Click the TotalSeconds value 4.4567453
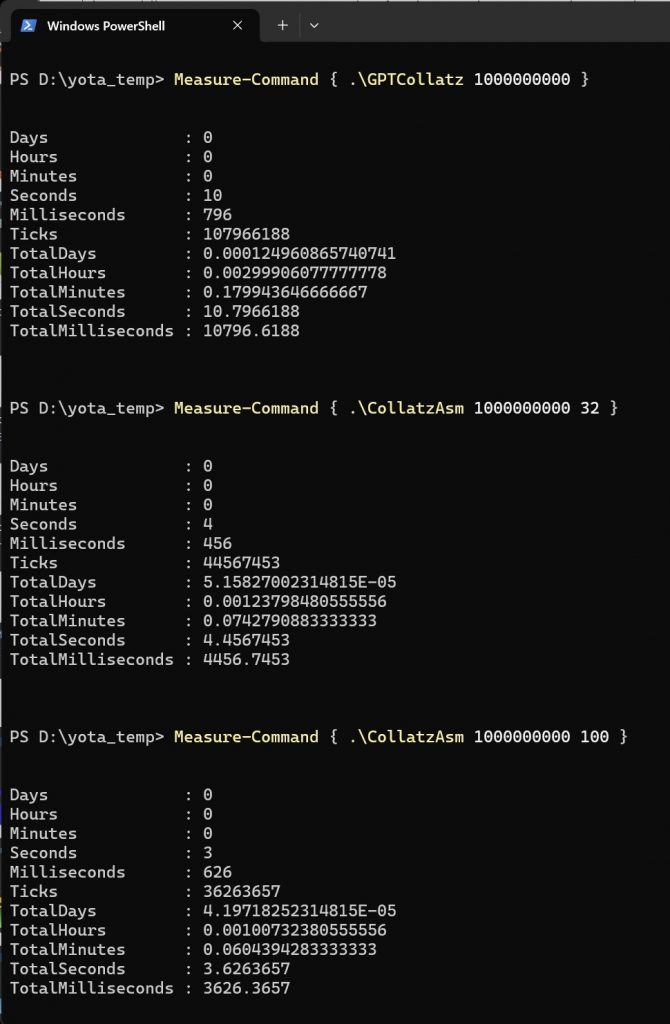The width and height of the screenshot is (670, 1024). pos(246,640)
